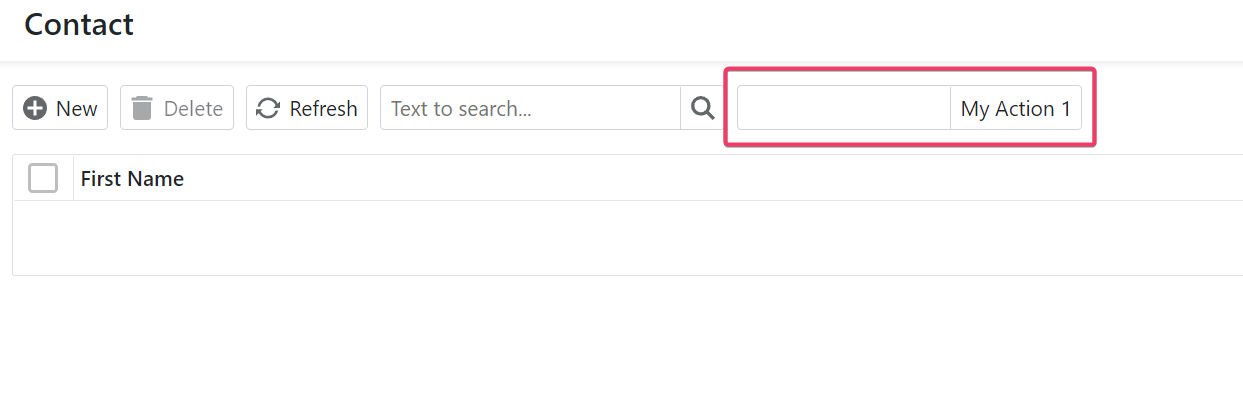Submit the search with the magnifier button
Image resolution: width=1243 pixels, height=403 pixels.
click(x=703, y=108)
